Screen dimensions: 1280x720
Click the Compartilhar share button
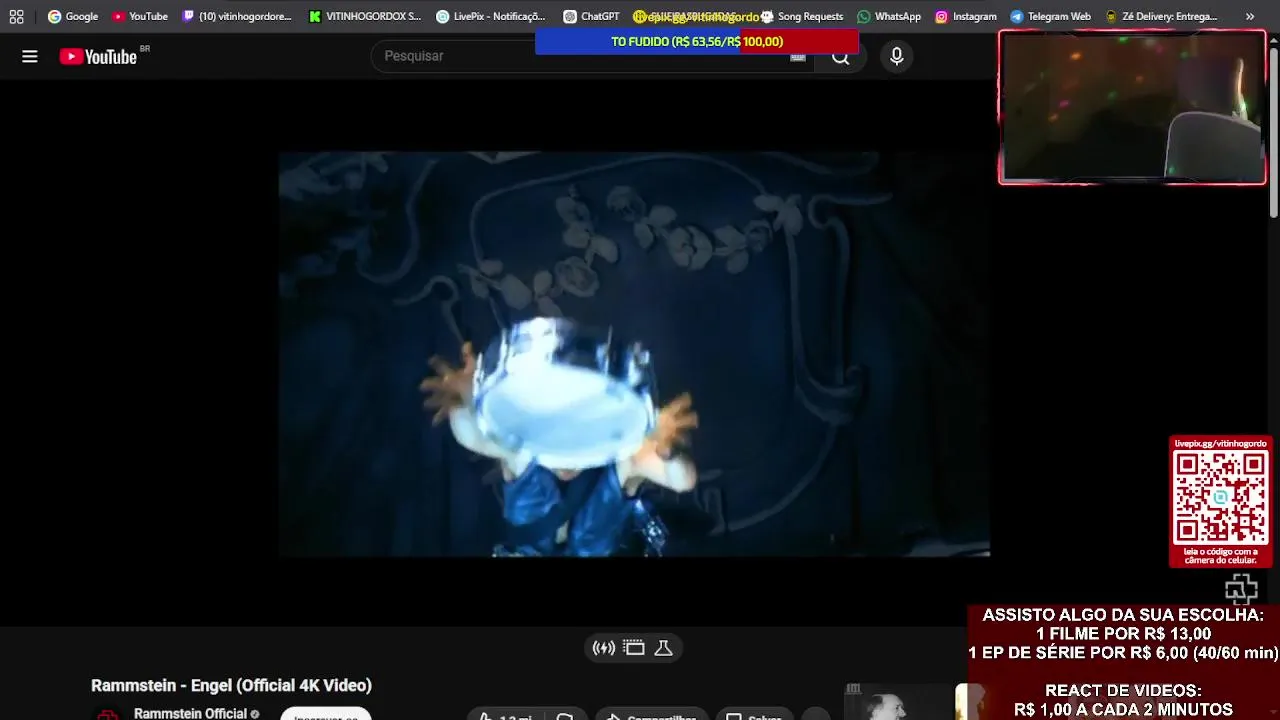[x=652, y=715]
